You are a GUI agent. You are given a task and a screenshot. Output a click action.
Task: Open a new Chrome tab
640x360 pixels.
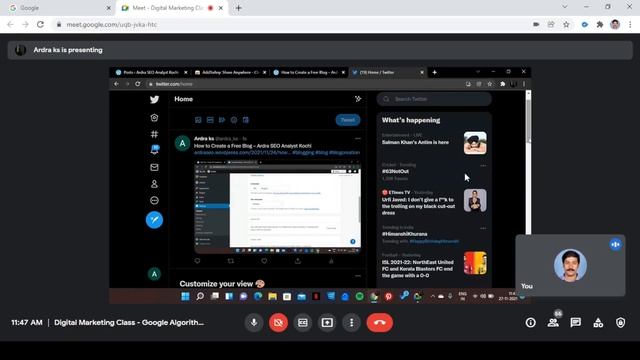[x=238, y=8]
